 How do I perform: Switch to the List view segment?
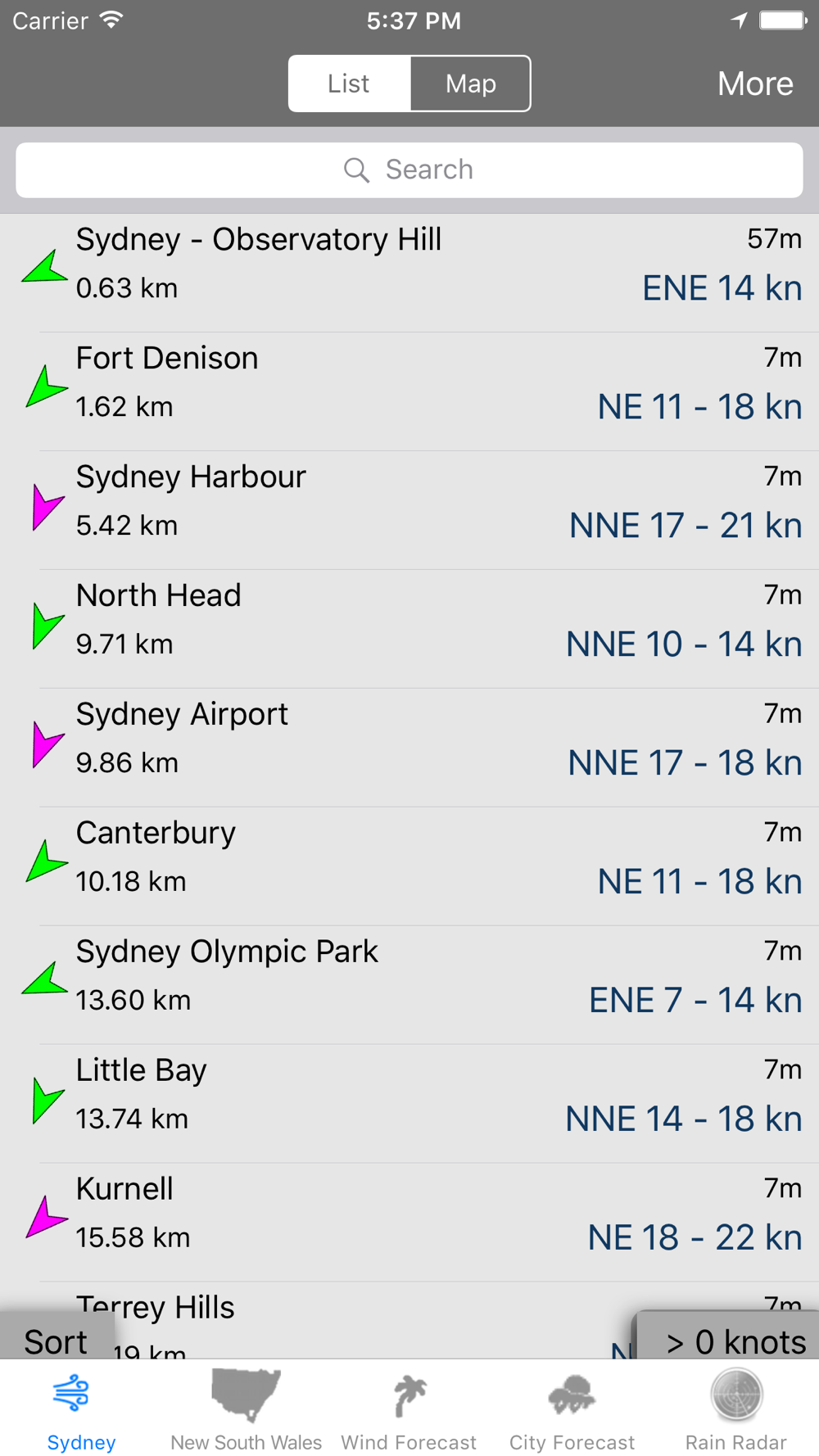(x=350, y=84)
